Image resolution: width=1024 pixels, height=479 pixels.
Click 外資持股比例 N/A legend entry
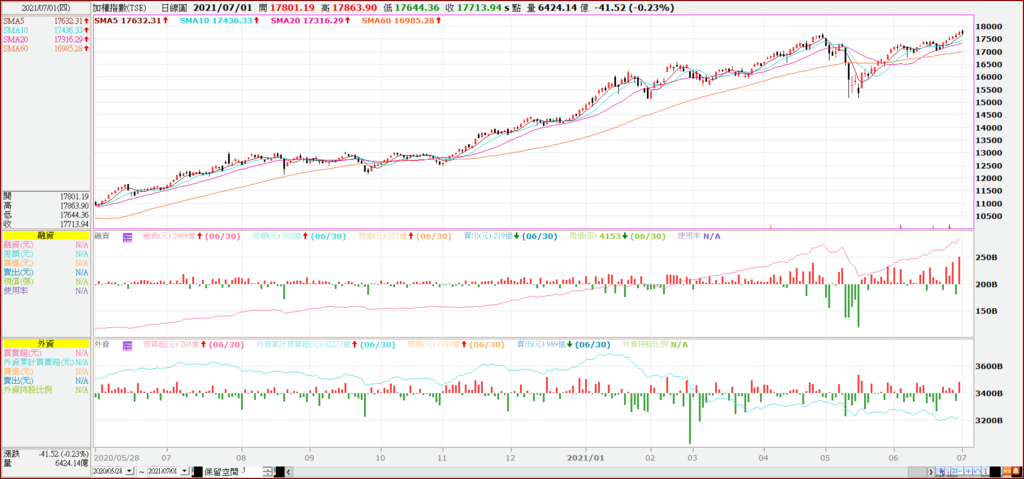click(655, 344)
